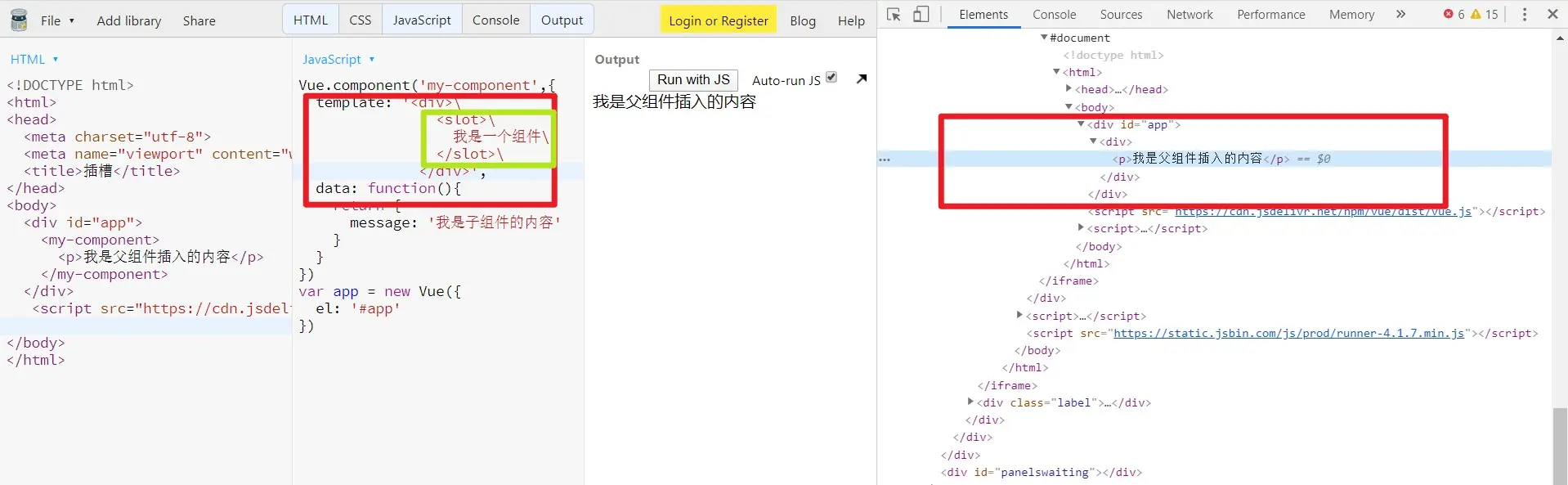The height and width of the screenshot is (485, 1568).
Task: Open the vue.js CDN script link
Action: click(x=1323, y=211)
